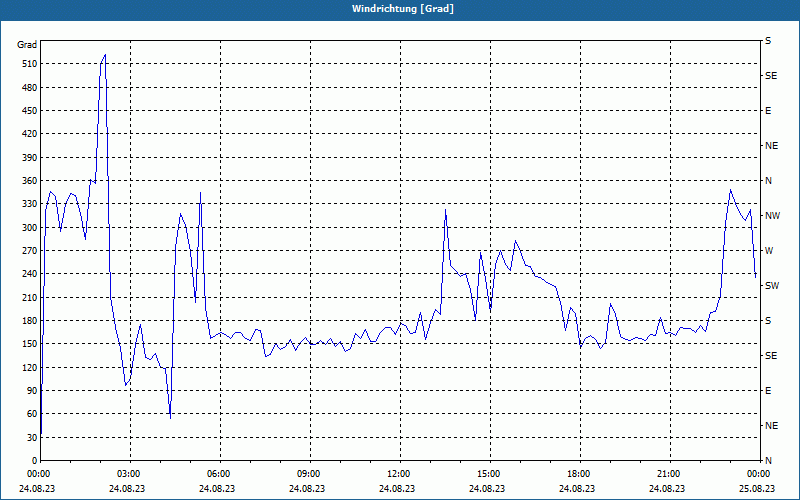
Task: Click the 240 value on the left axis
Action: coord(30,273)
